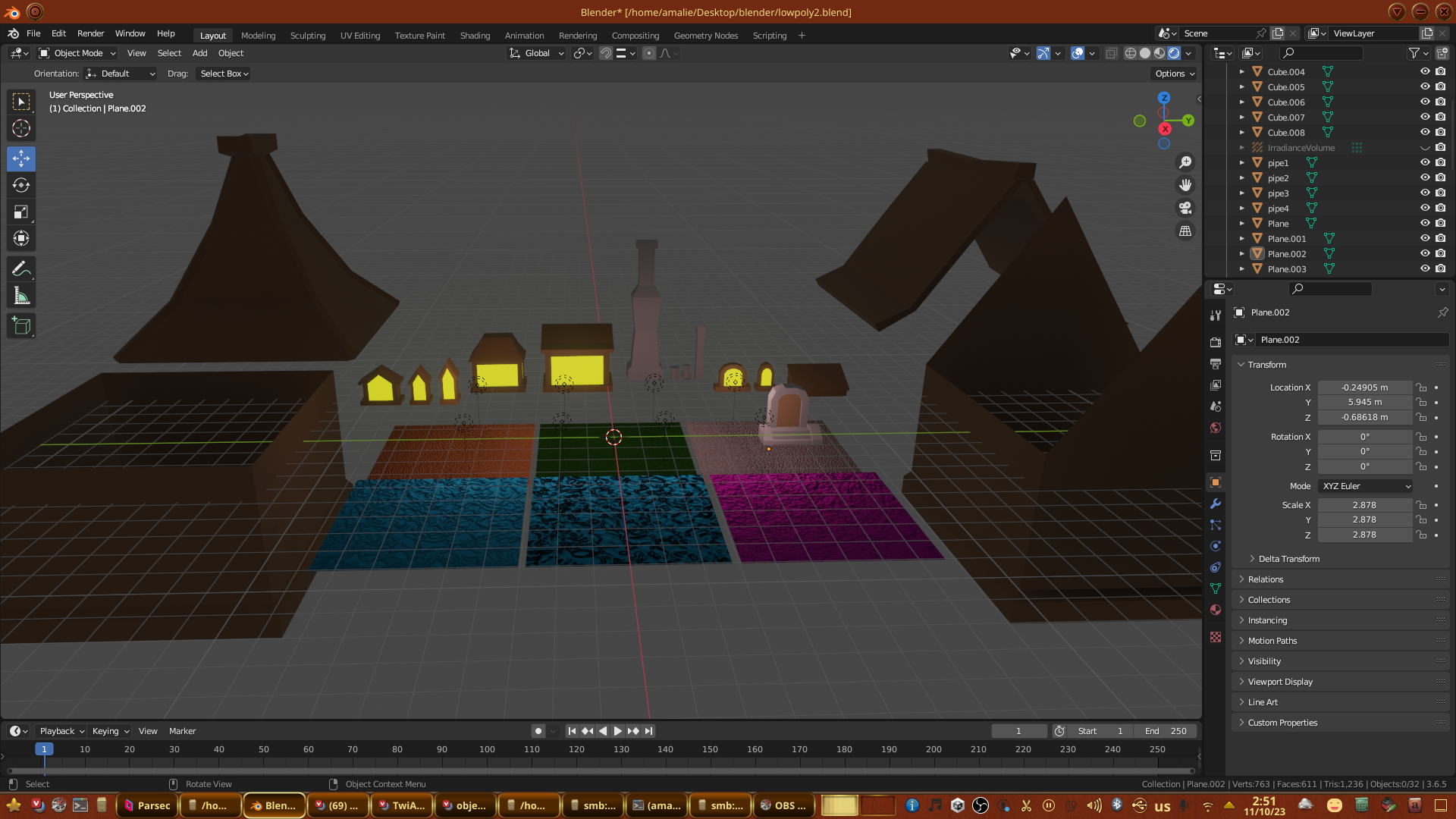Hide Cube.004 with its eye icon
This screenshot has height=819, width=1456.
point(1425,71)
